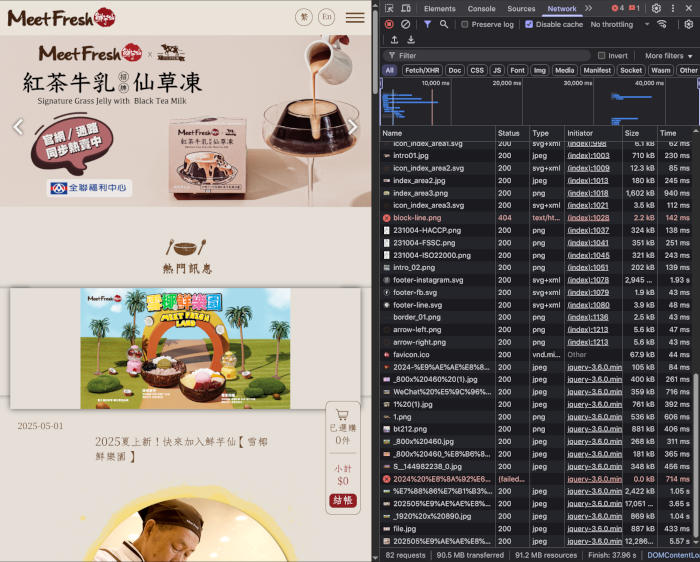
Task: Switch to the Elements tab
Action: pos(440,8)
